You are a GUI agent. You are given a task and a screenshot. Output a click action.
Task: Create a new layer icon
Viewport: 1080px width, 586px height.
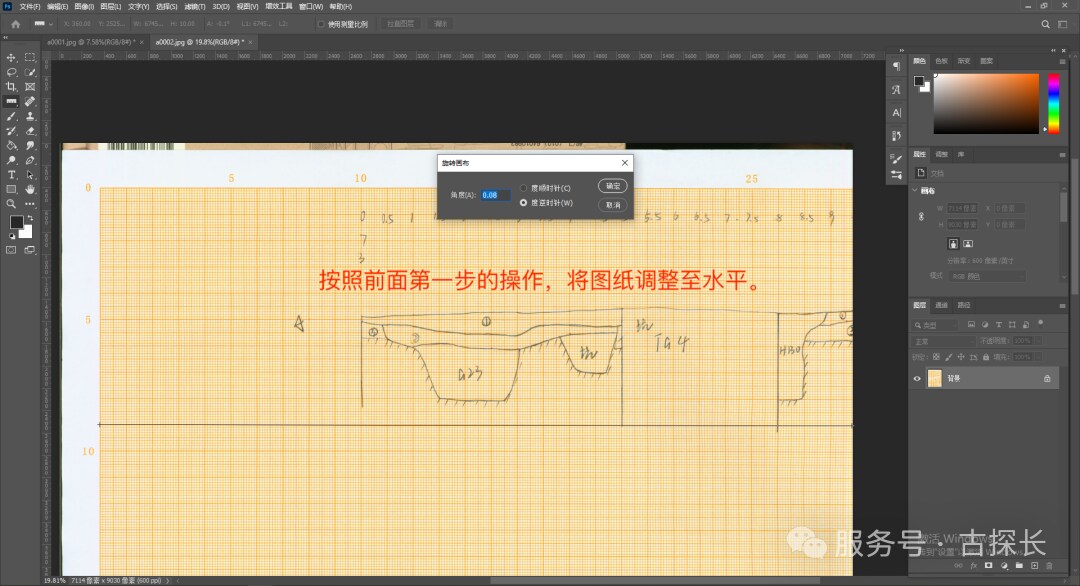[1035, 565]
